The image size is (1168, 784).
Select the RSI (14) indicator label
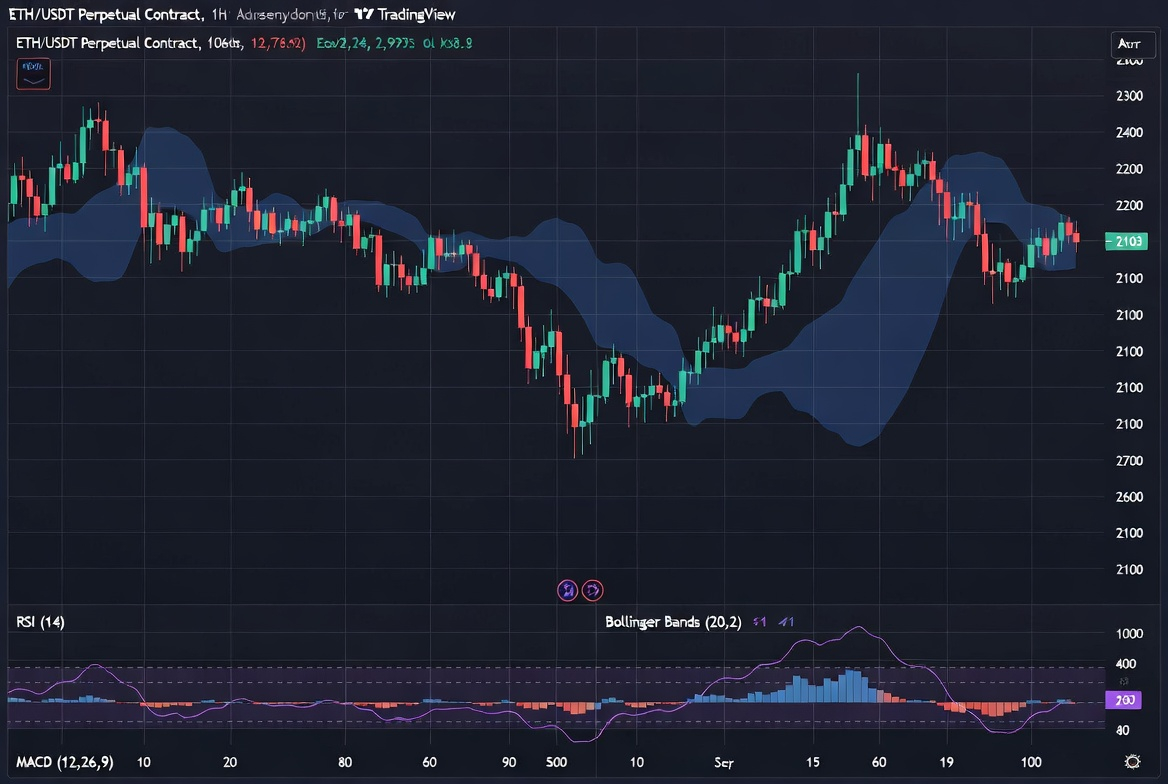click(x=41, y=622)
